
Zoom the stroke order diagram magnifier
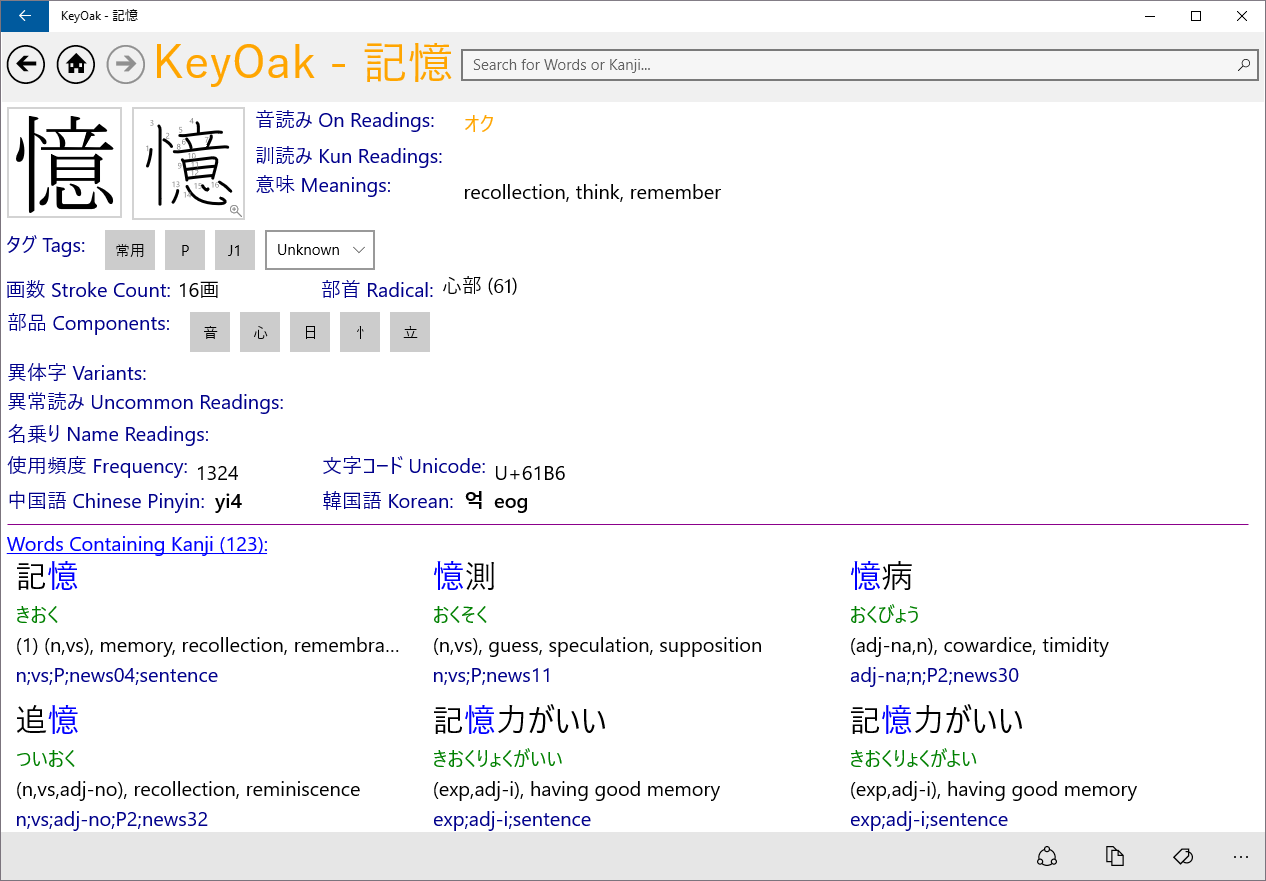236,210
